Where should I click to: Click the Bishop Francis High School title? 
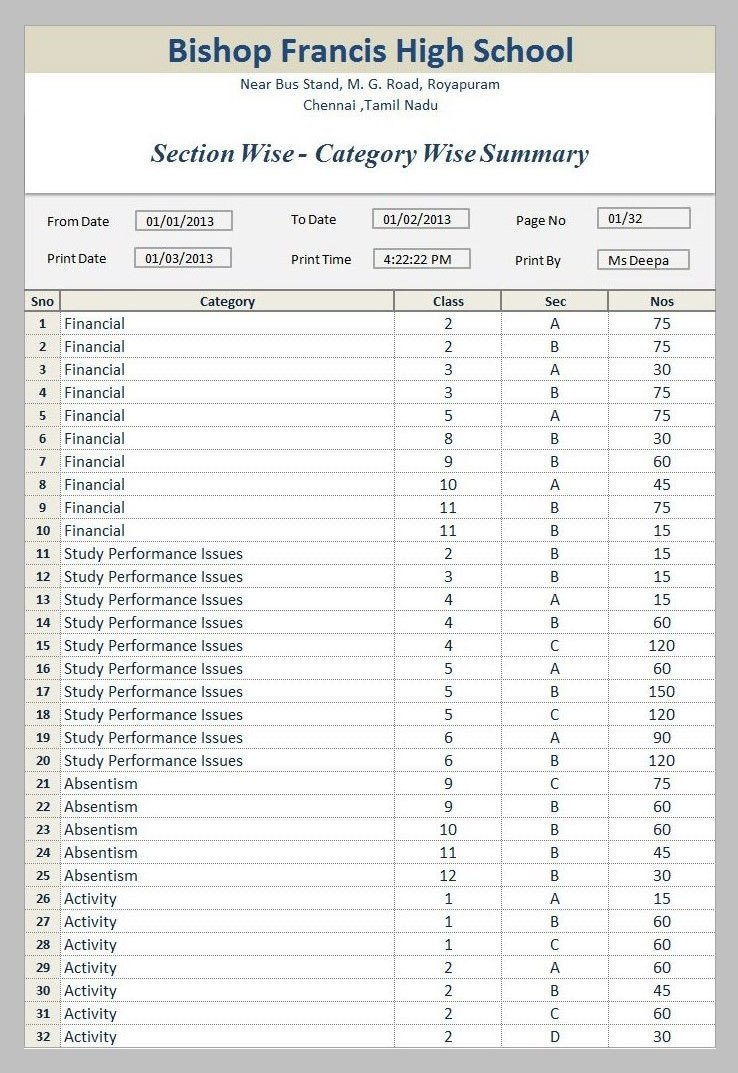pos(370,50)
